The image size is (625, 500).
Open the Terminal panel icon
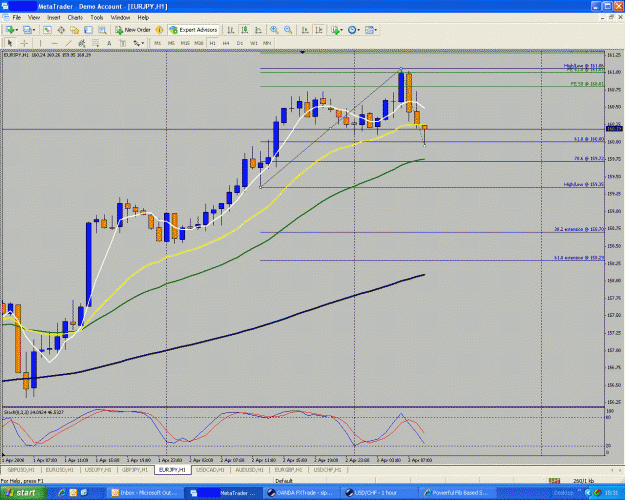pyautogui.click(x=88, y=30)
